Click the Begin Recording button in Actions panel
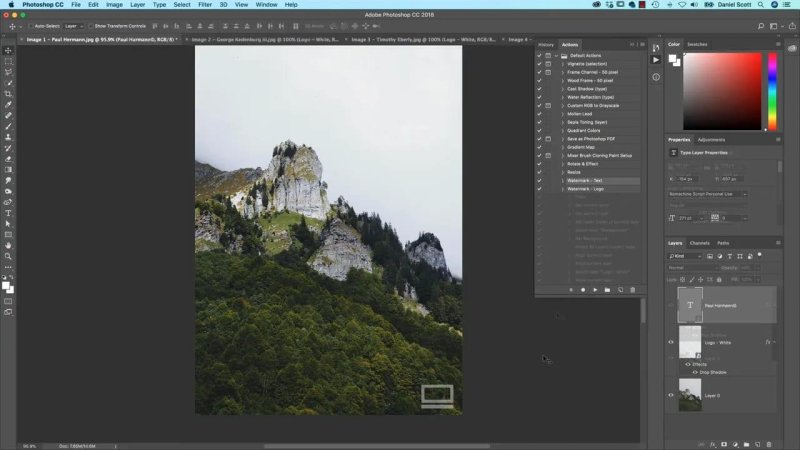 [583, 290]
